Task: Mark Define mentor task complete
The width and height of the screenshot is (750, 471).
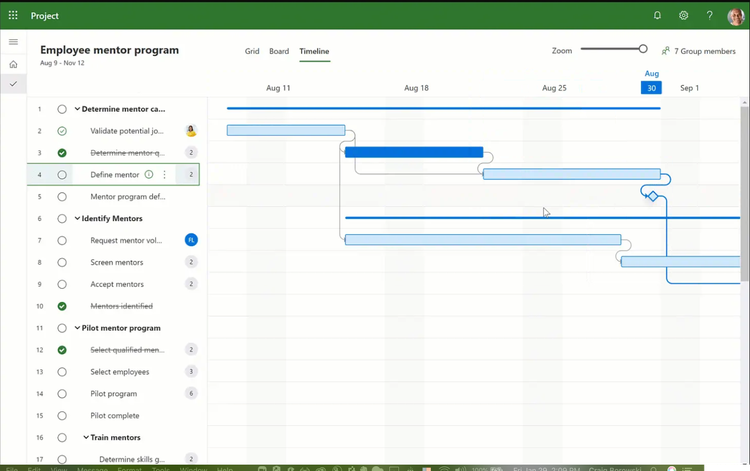Action: tap(62, 175)
